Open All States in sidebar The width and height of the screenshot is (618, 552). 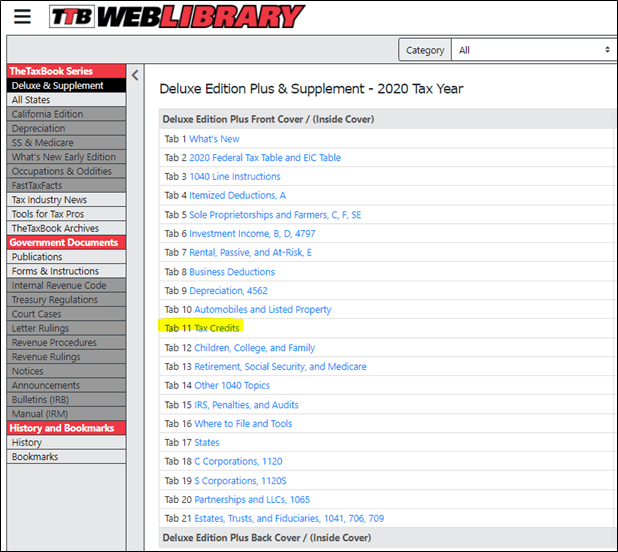[66, 100]
